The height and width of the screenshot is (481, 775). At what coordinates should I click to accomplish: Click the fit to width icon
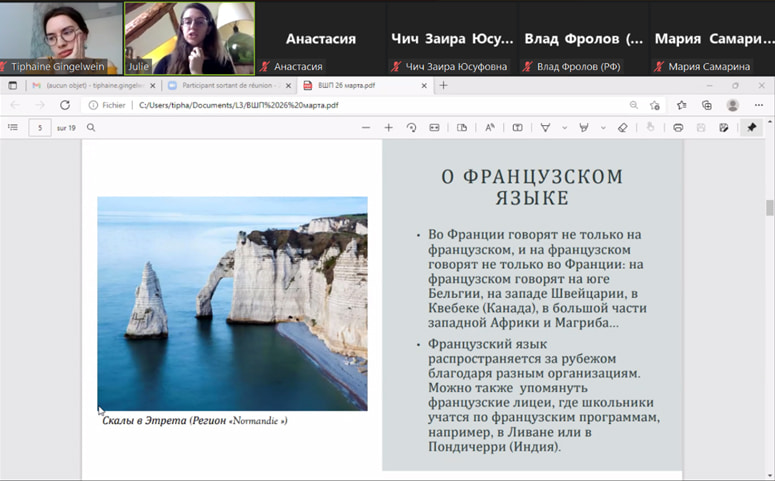pyautogui.click(x=434, y=128)
